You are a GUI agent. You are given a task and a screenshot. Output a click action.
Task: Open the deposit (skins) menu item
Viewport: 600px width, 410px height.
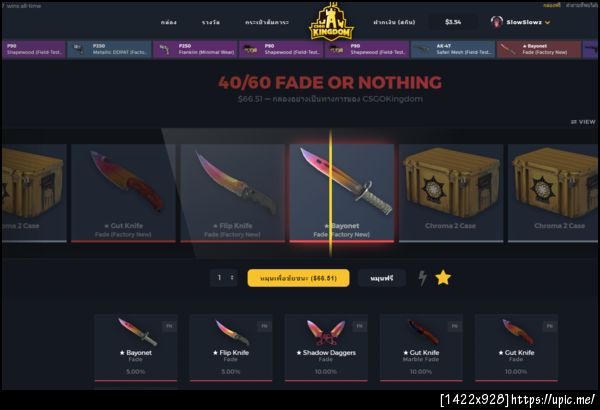pos(394,22)
